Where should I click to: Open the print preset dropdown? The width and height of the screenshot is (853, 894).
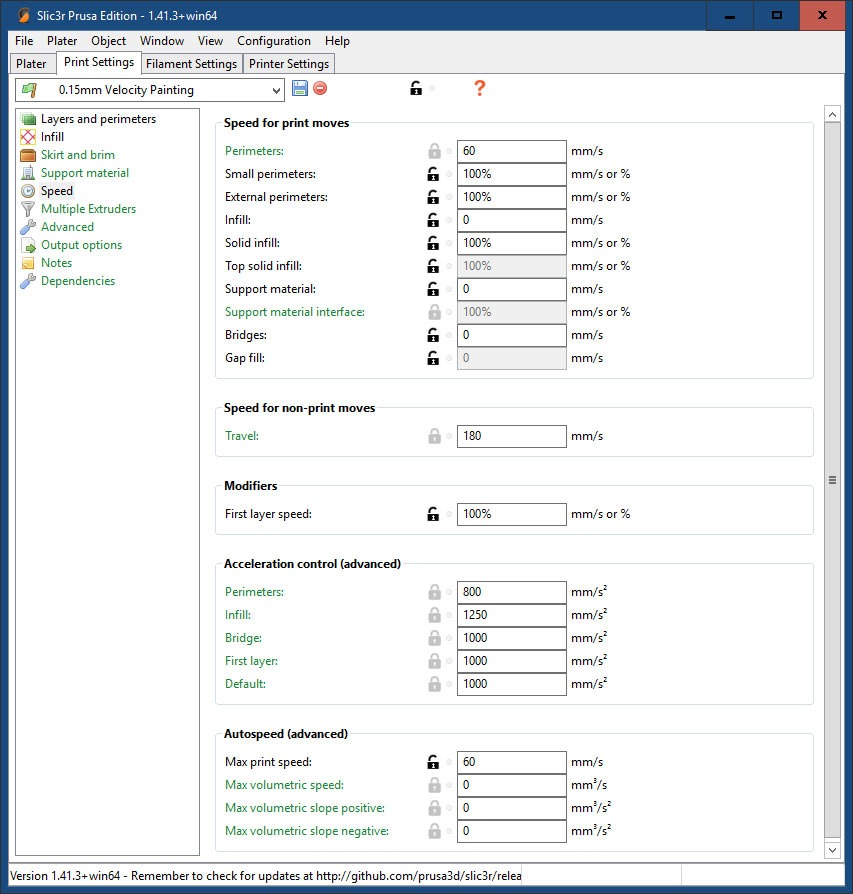click(x=150, y=90)
